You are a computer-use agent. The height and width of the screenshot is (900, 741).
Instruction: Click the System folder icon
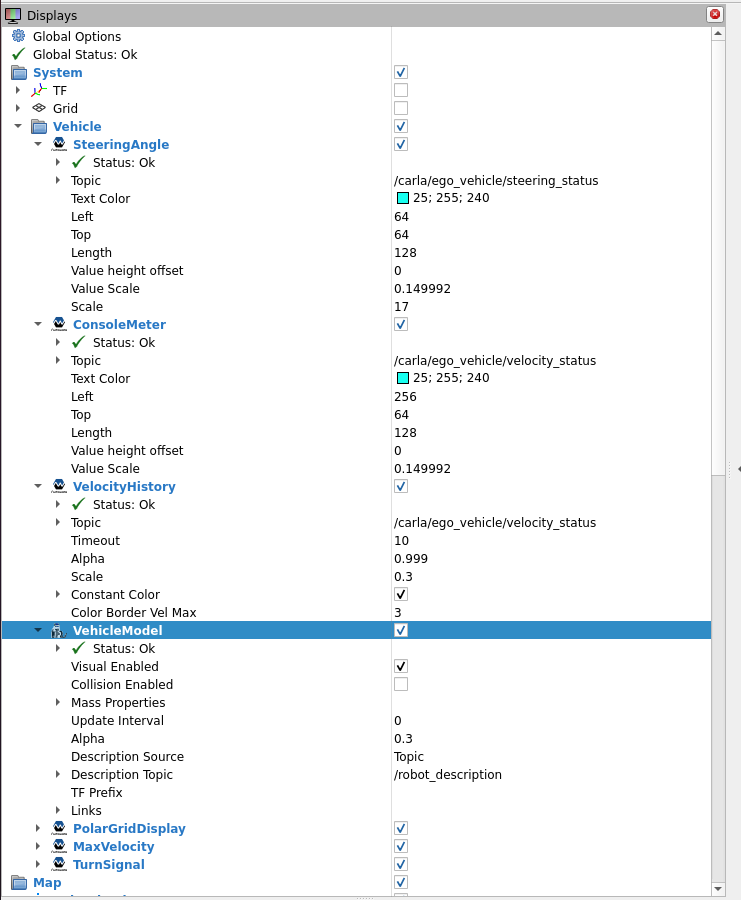click(19, 72)
